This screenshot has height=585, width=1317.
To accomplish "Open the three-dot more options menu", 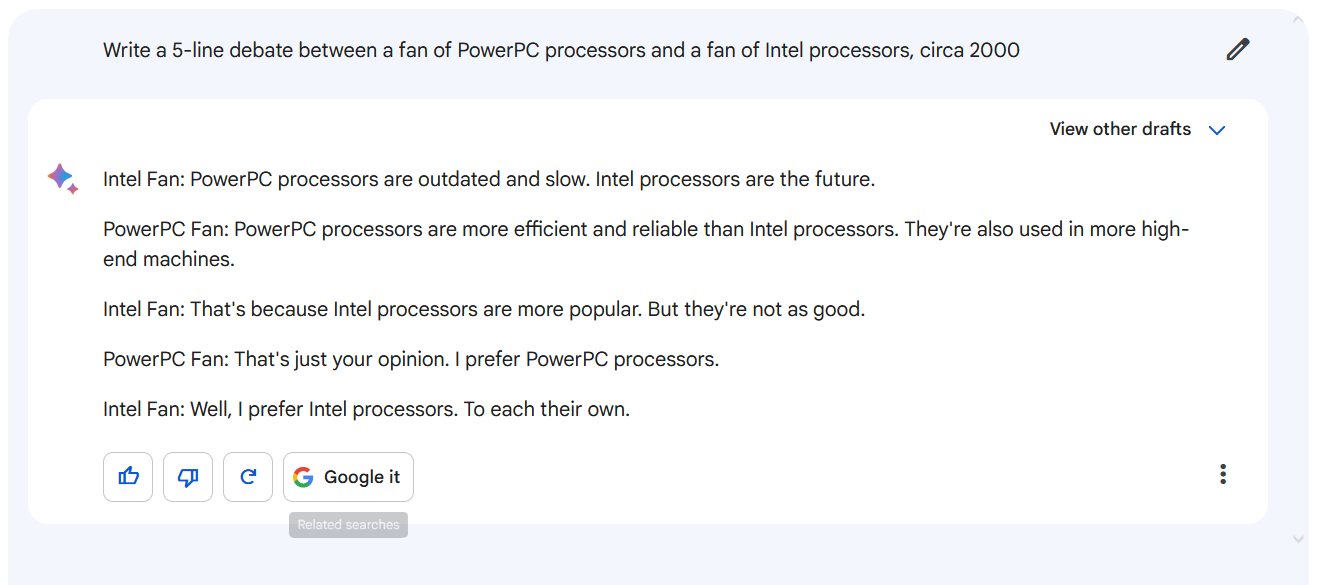I will click(1222, 475).
